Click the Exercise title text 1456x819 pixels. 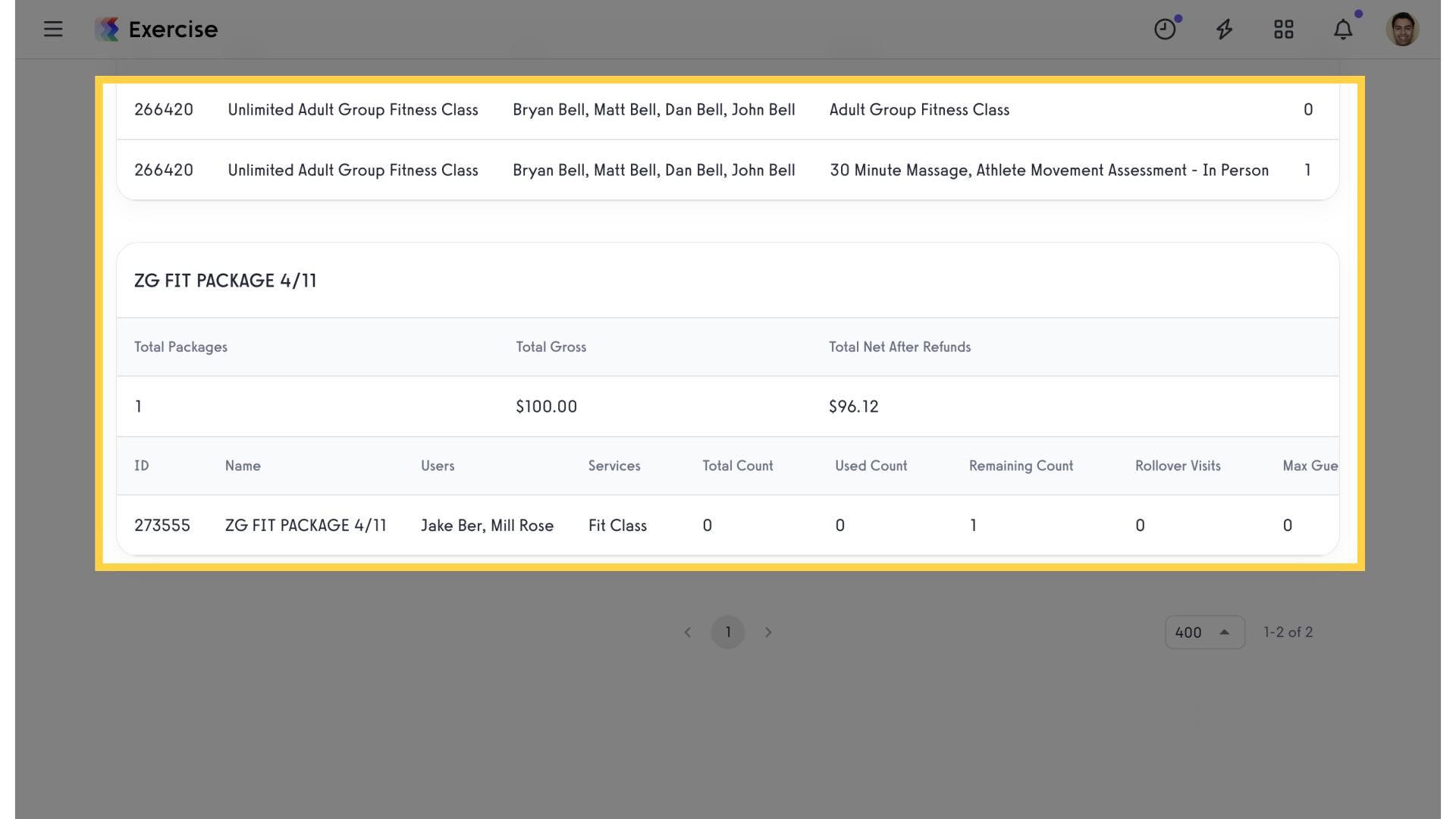(x=173, y=30)
